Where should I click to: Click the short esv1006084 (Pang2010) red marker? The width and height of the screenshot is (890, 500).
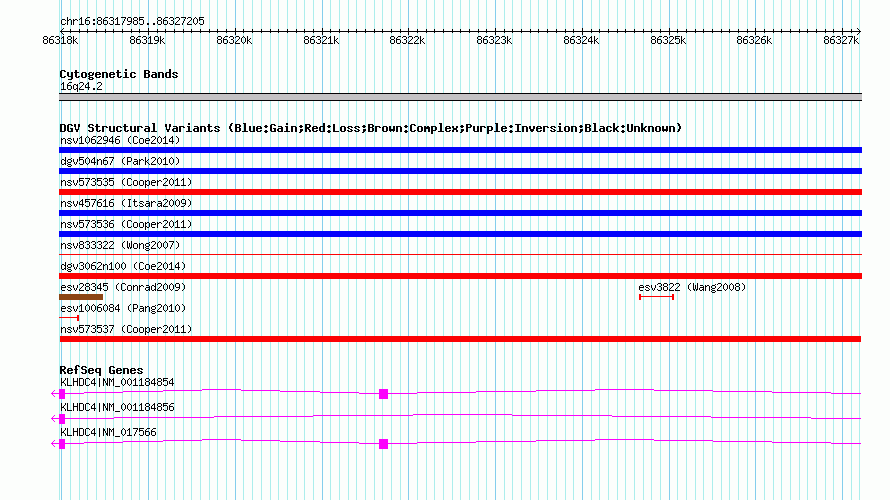tap(69, 318)
